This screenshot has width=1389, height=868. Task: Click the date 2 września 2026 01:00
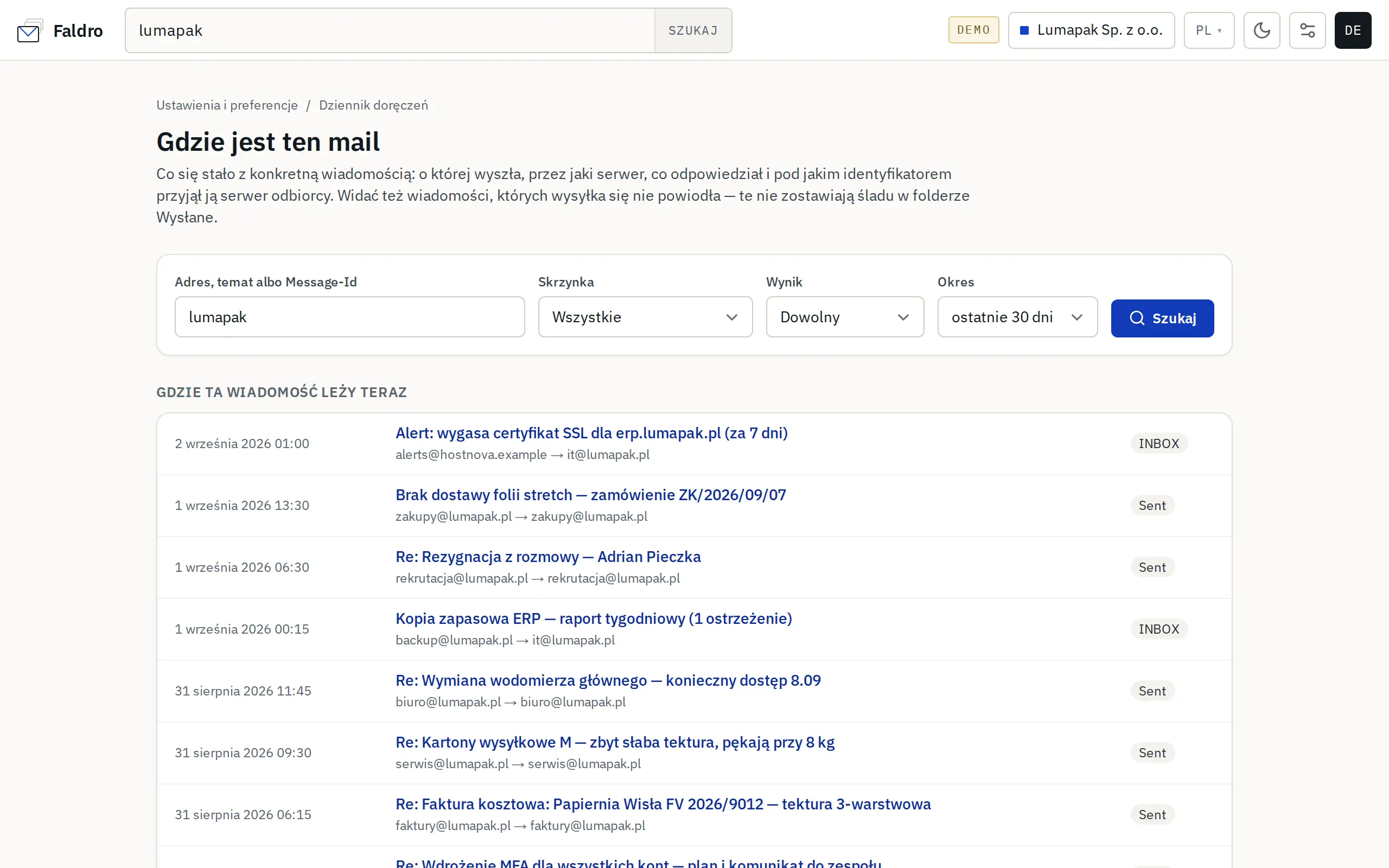click(241, 444)
